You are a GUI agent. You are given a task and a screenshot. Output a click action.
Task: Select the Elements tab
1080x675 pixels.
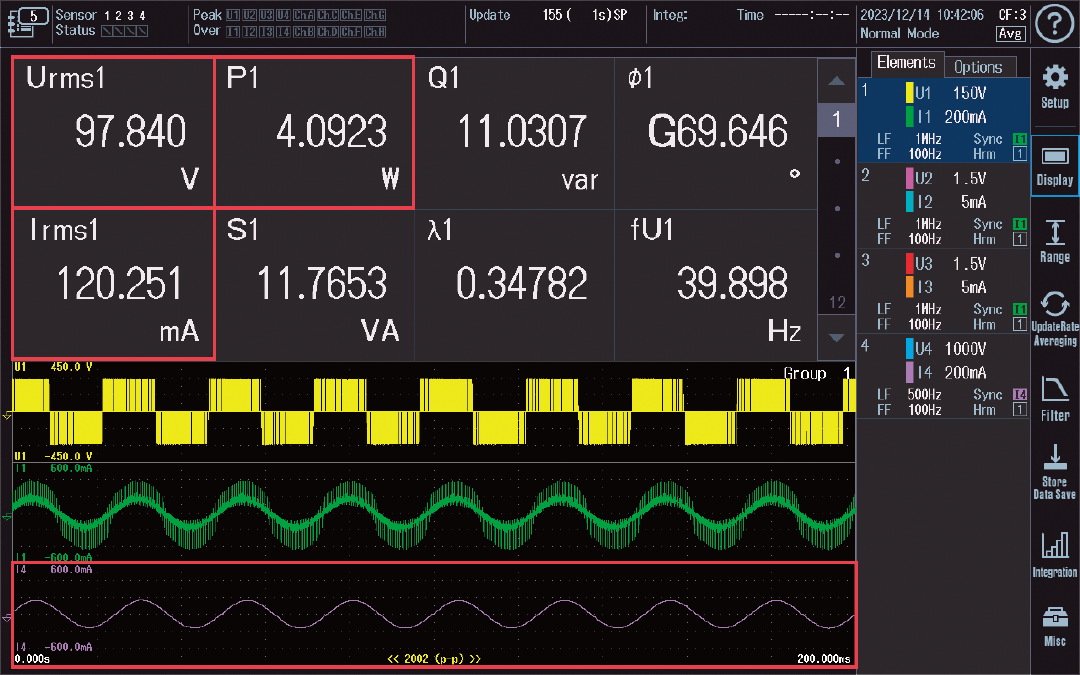pyautogui.click(x=906, y=63)
